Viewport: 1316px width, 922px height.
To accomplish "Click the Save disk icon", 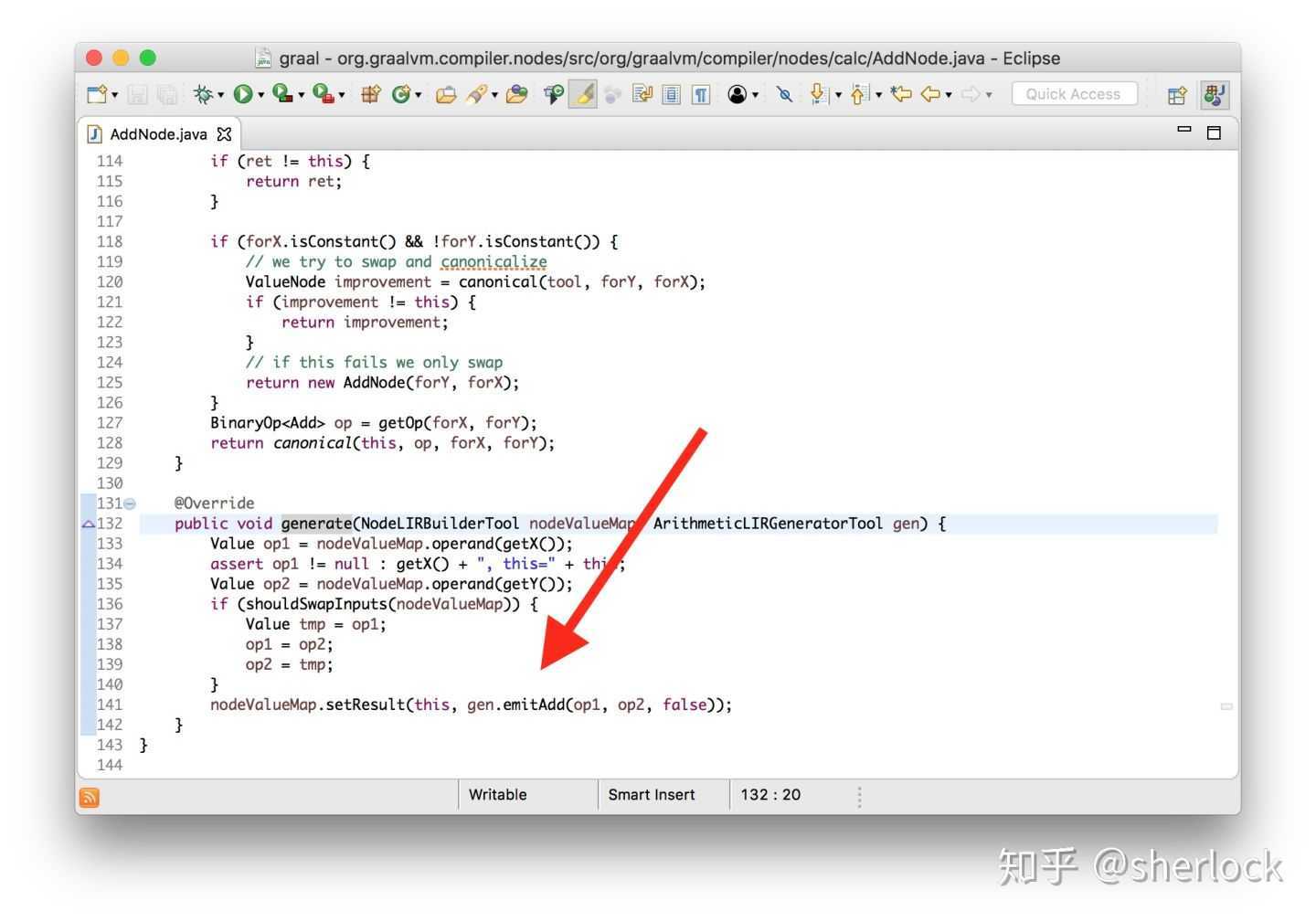I will [x=137, y=94].
